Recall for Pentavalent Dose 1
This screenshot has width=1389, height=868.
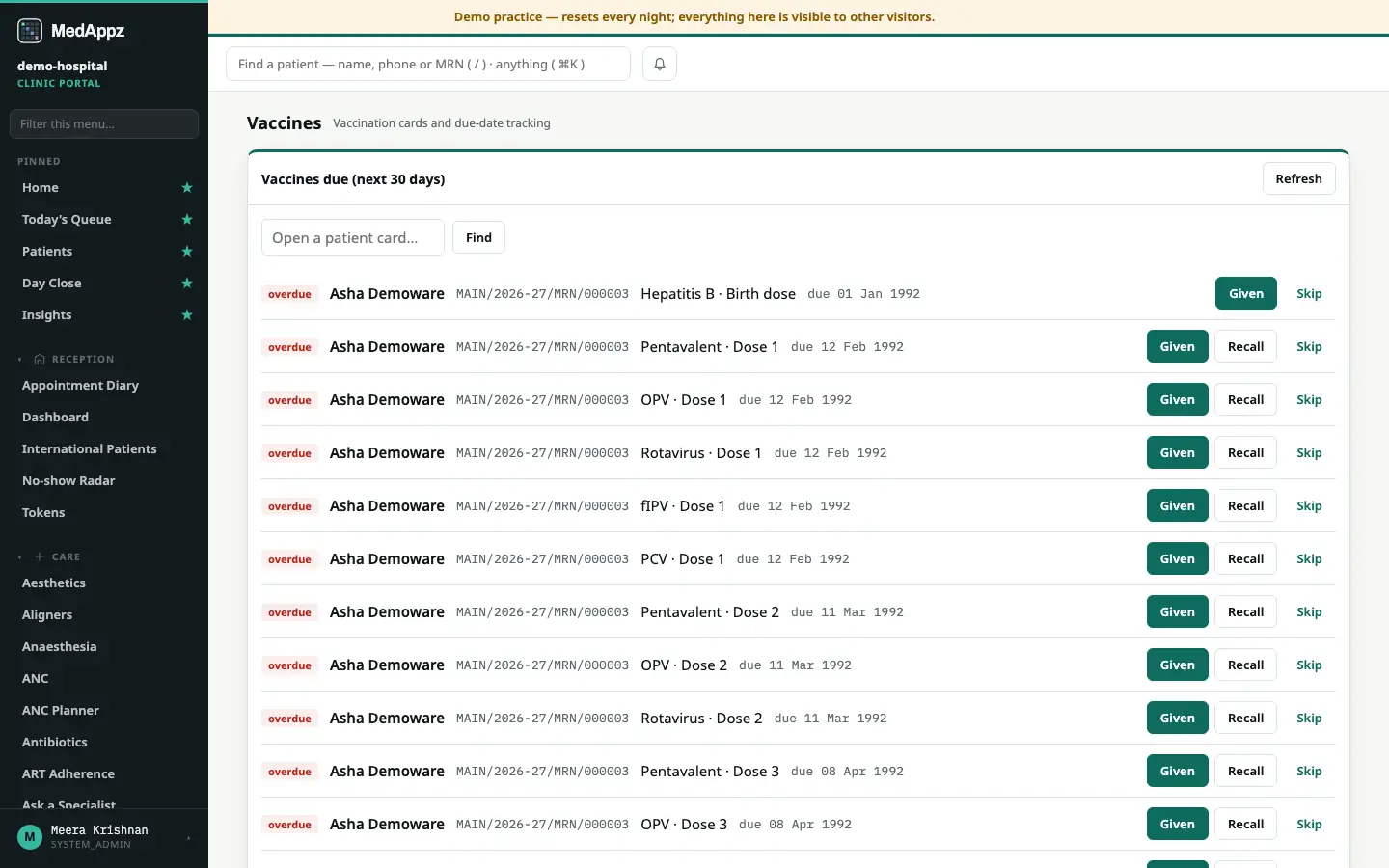pos(1245,347)
